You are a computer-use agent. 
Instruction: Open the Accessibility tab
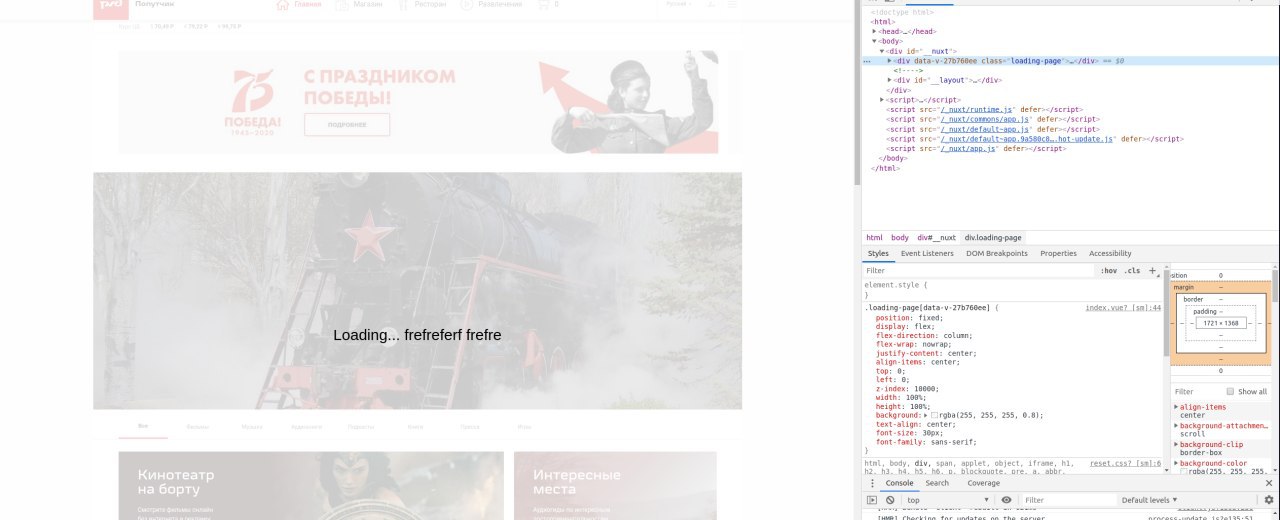point(1110,254)
